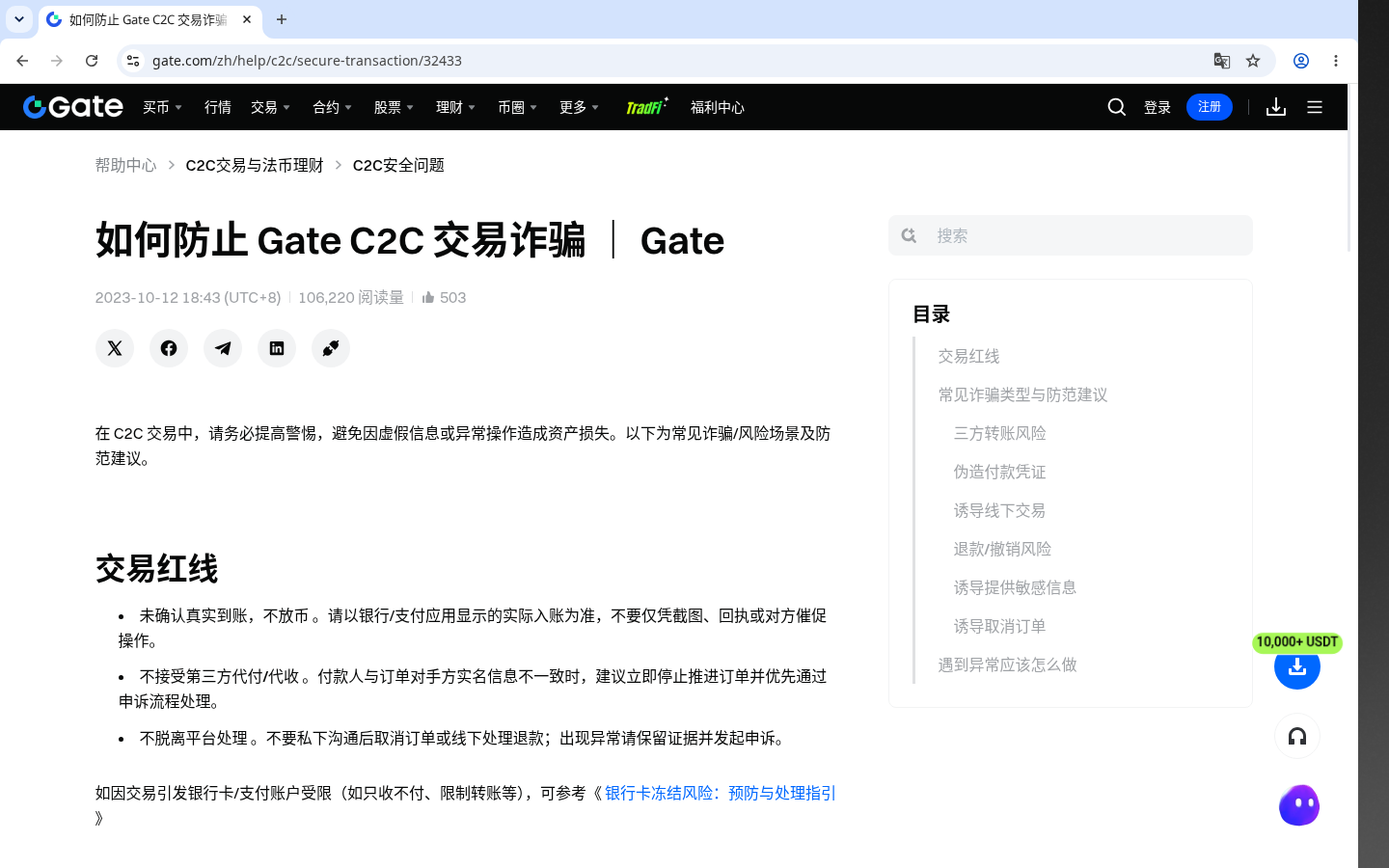Open app download icon in header
This screenshot has height=868, width=1389.
[x=1276, y=107]
